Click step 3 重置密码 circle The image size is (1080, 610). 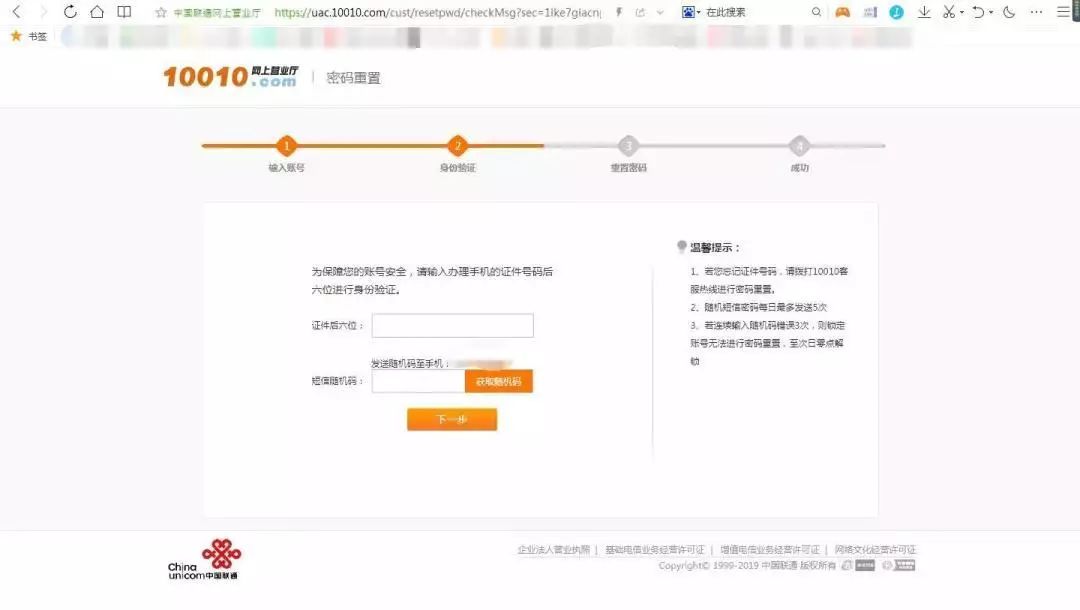628,145
